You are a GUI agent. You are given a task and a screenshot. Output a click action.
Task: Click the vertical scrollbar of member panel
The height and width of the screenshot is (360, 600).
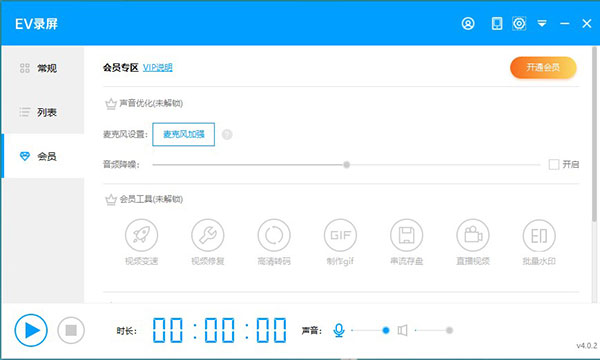[x=595, y=134]
